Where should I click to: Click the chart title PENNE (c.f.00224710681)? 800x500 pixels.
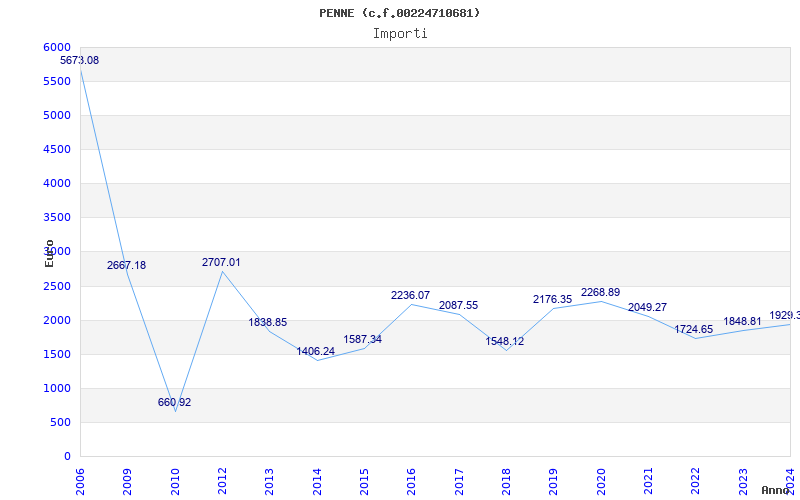(x=399, y=13)
